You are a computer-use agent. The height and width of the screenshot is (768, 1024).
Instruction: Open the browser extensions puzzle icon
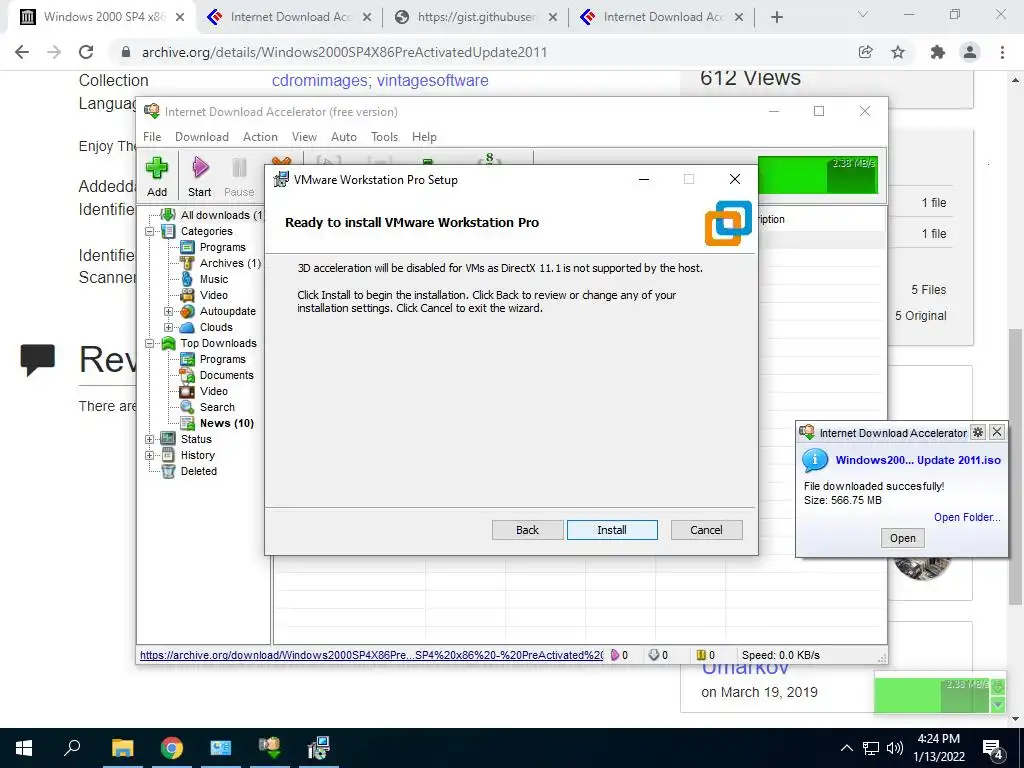click(x=938, y=52)
